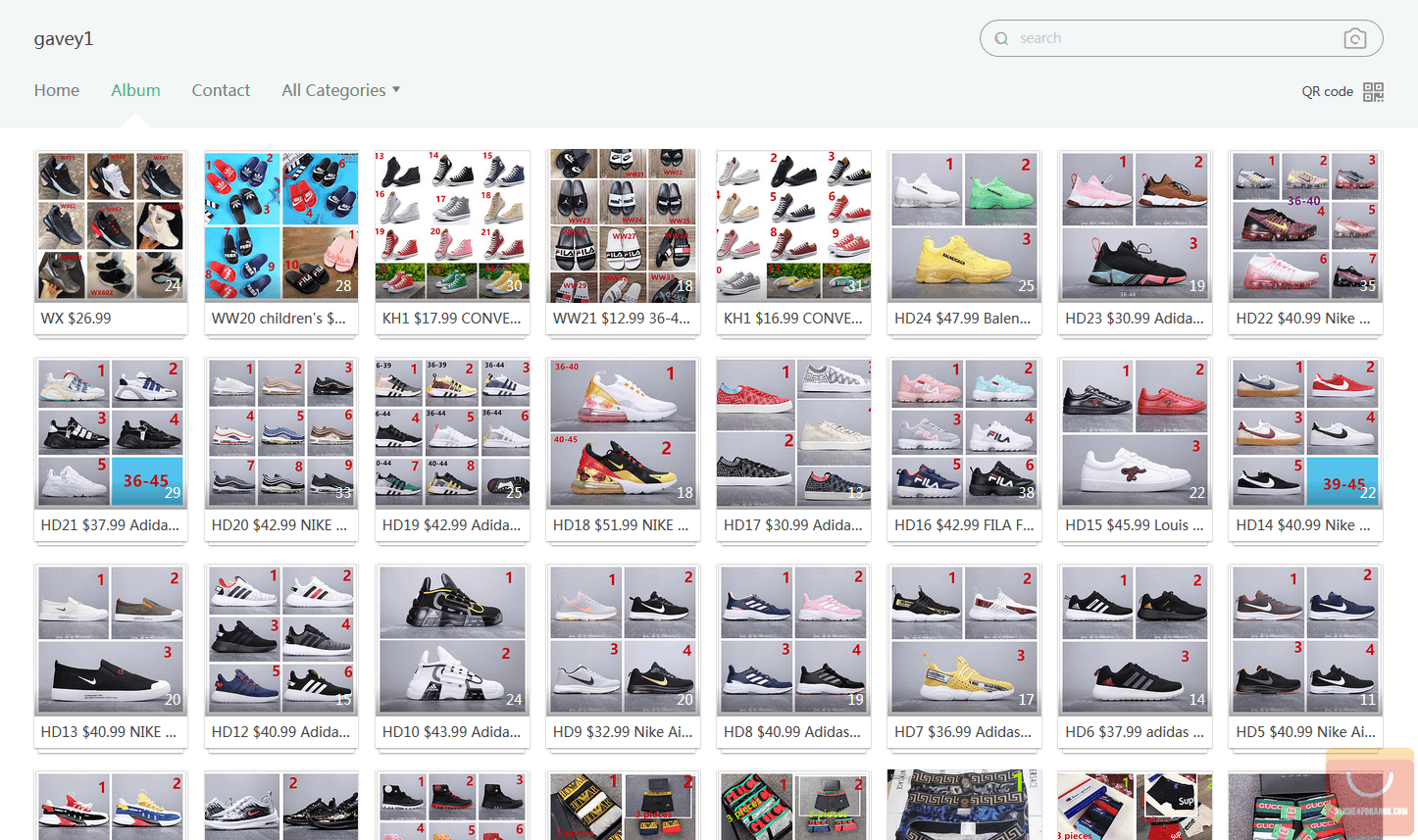
Task: Open the HD12 $40.99 Adida album thumbnail
Action: (281, 639)
